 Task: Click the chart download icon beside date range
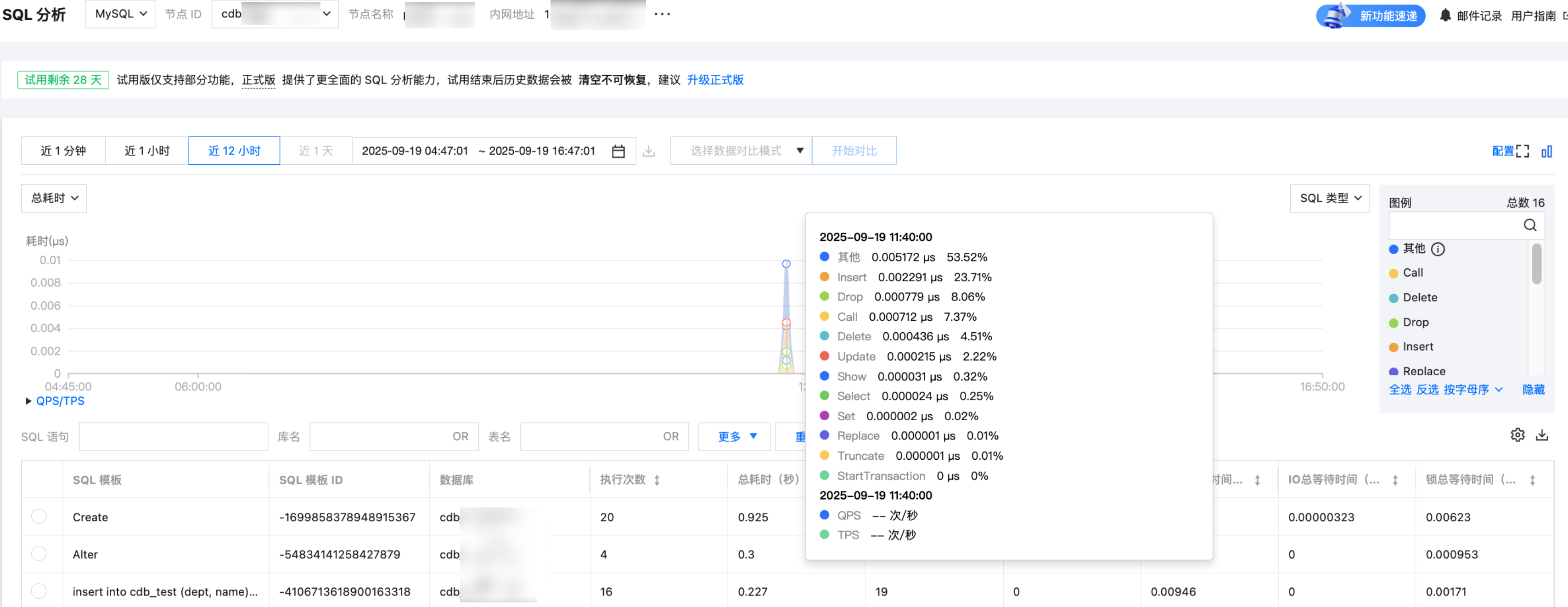point(649,151)
